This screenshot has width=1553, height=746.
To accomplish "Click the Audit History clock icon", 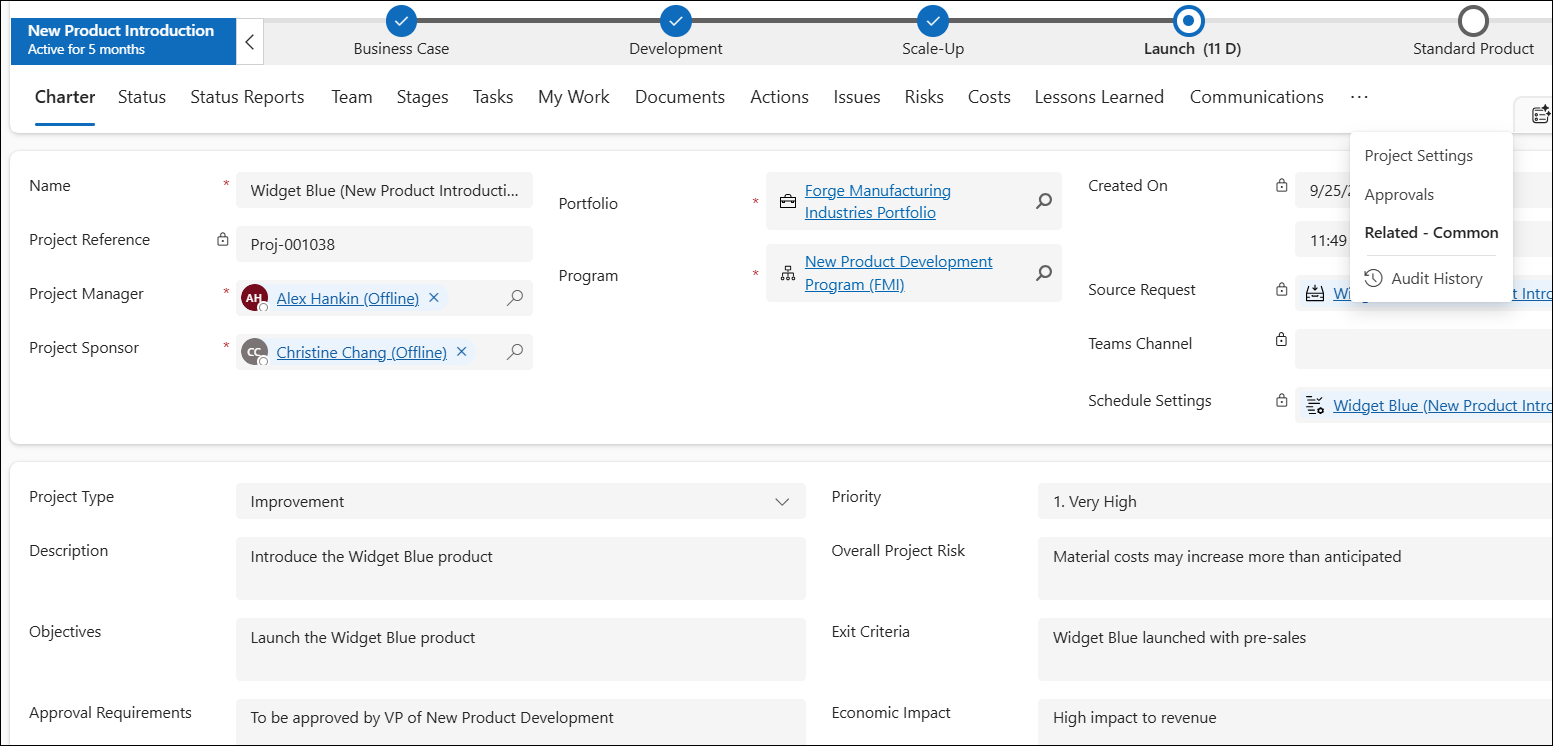I will (1374, 278).
